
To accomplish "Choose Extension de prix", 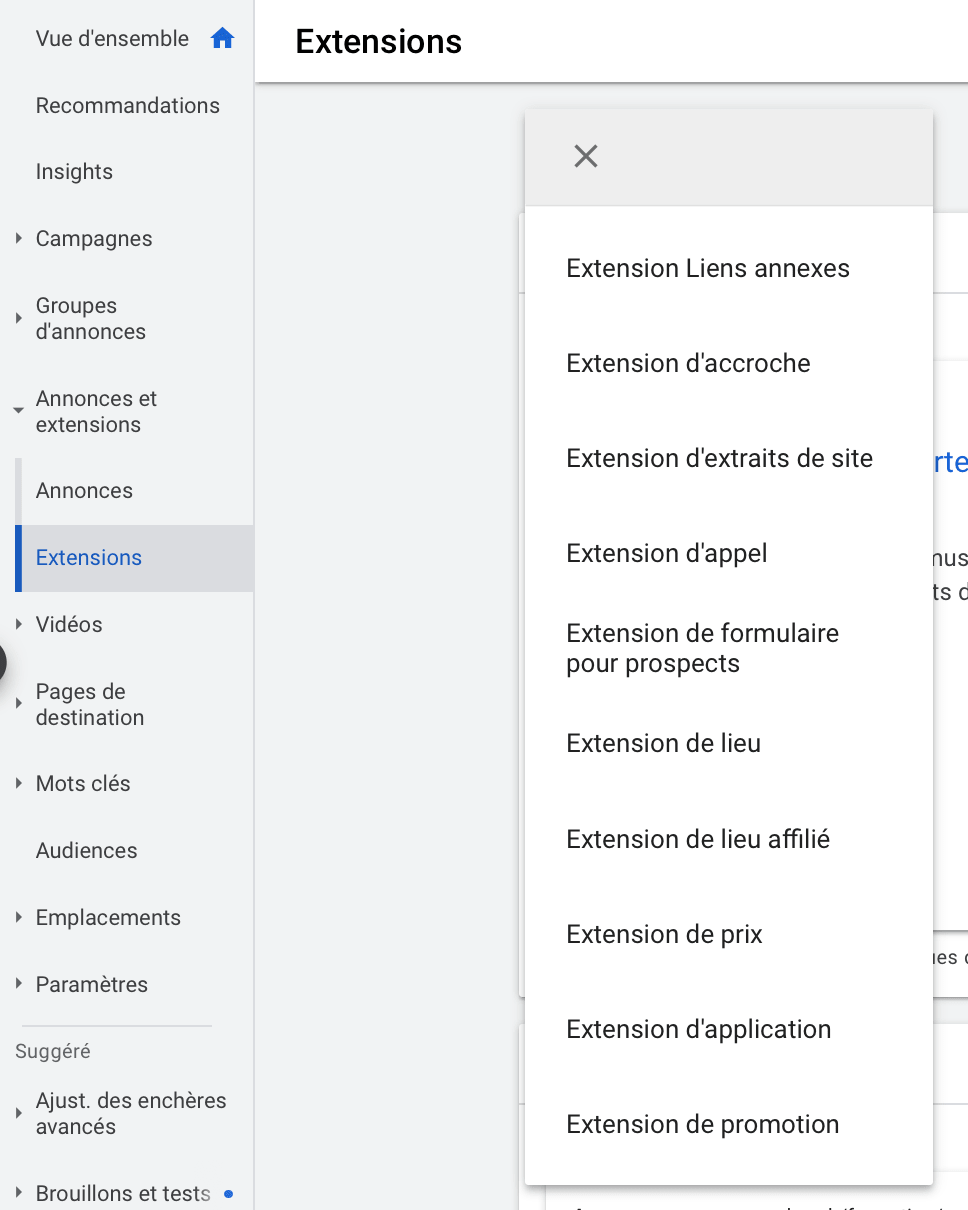I will pos(729,934).
